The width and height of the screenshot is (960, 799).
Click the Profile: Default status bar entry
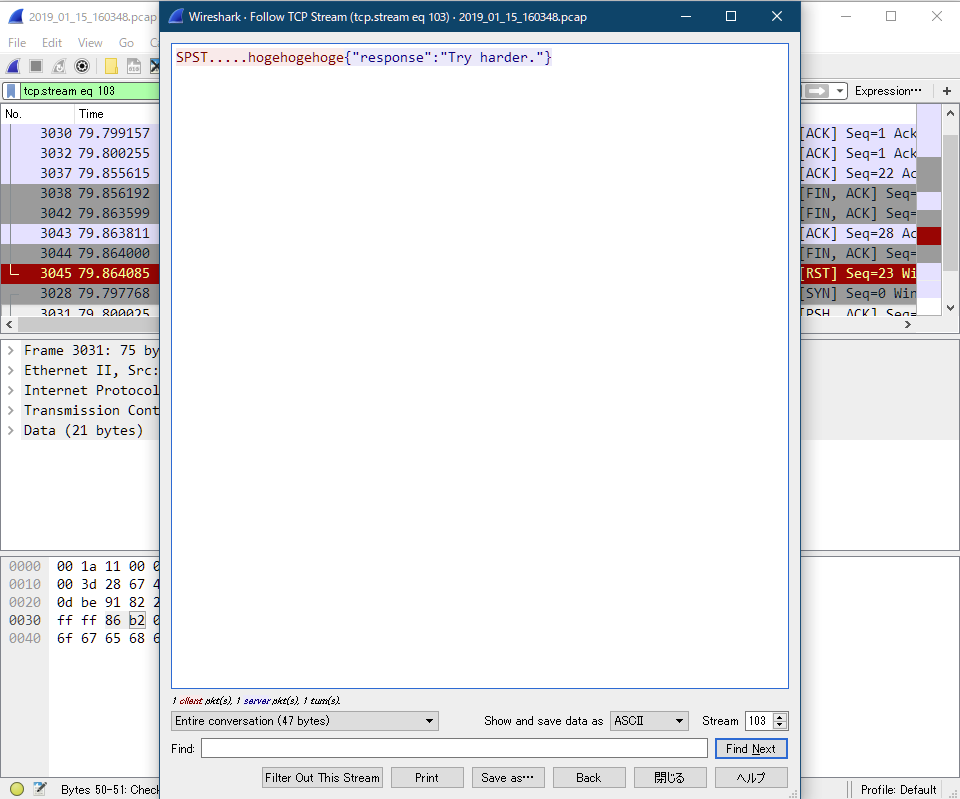tap(898, 789)
